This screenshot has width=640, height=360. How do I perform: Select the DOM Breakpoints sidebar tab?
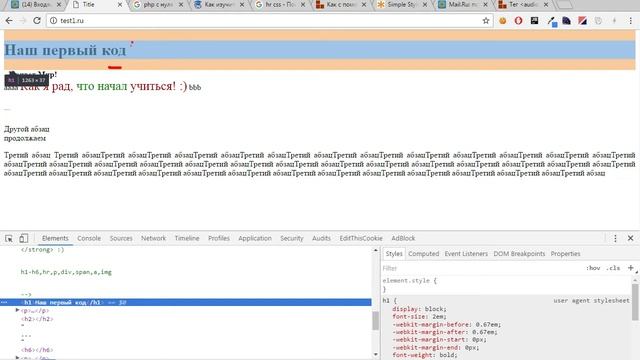tap(519, 253)
